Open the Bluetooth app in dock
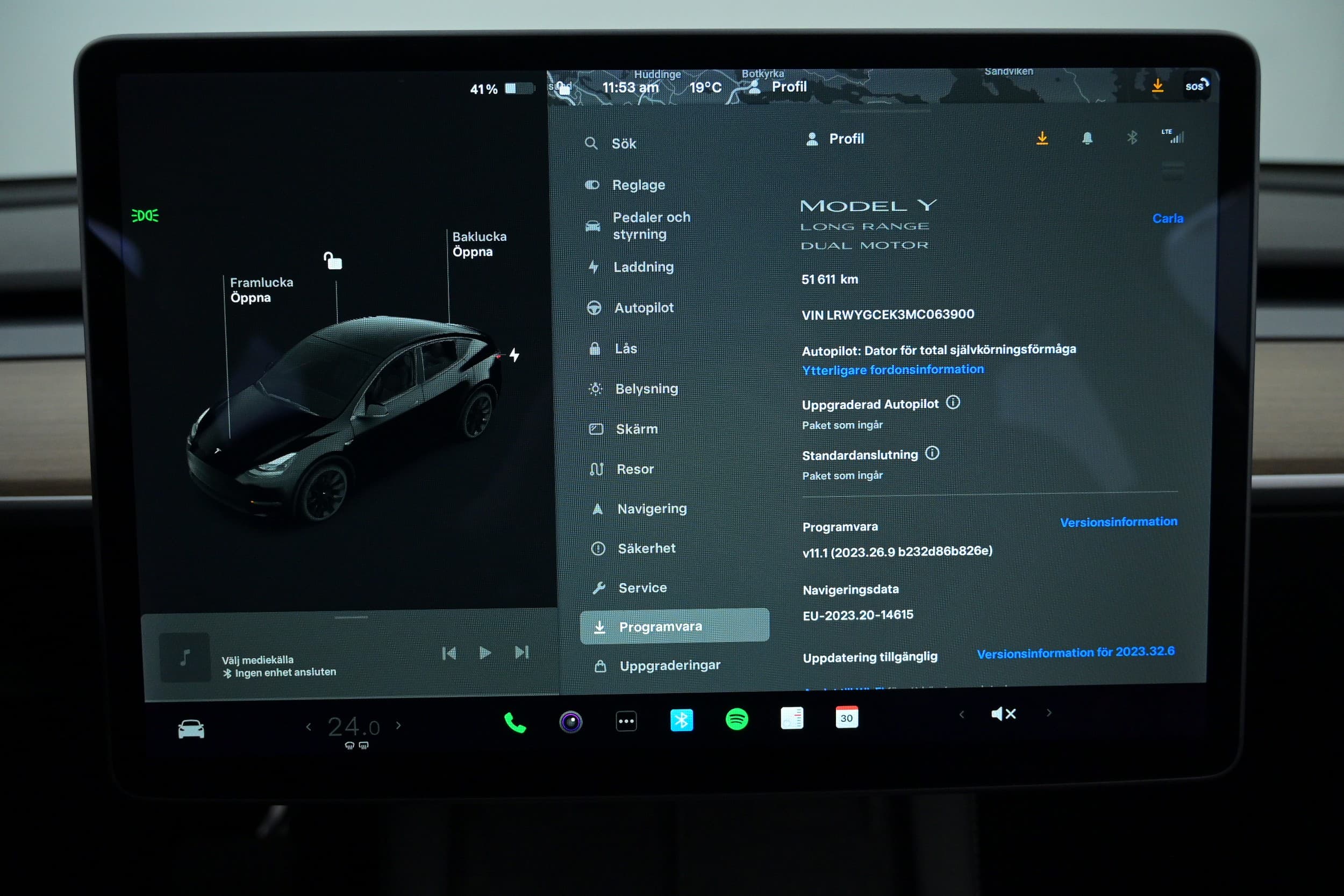Screen dimensions: 1344x896 coord(682,720)
